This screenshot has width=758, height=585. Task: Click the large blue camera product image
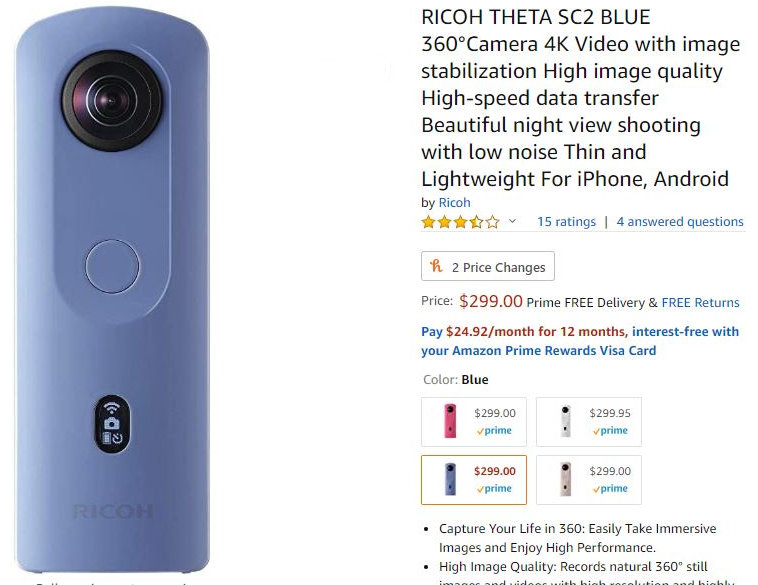click(113, 290)
